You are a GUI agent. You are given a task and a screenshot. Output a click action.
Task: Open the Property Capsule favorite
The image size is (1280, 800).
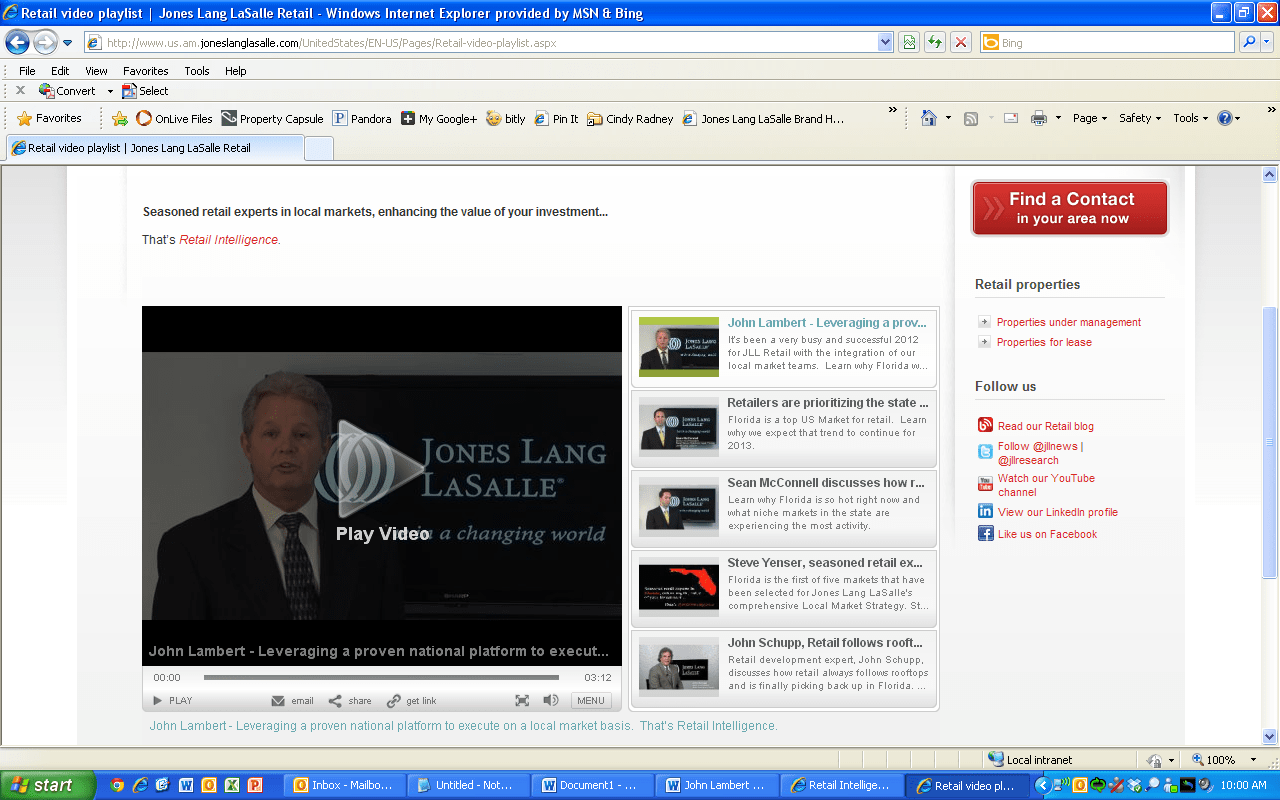(272, 118)
